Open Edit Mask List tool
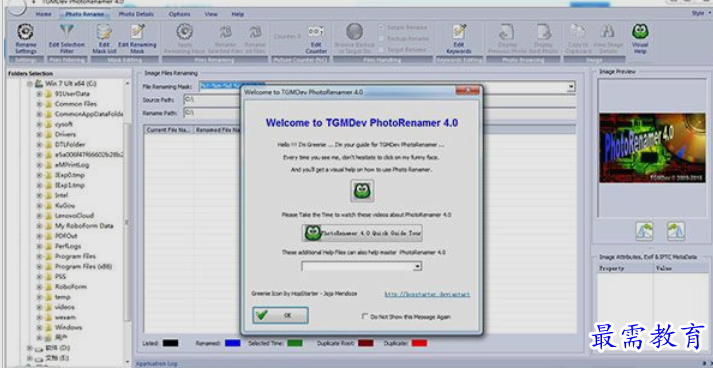 point(104,32)
